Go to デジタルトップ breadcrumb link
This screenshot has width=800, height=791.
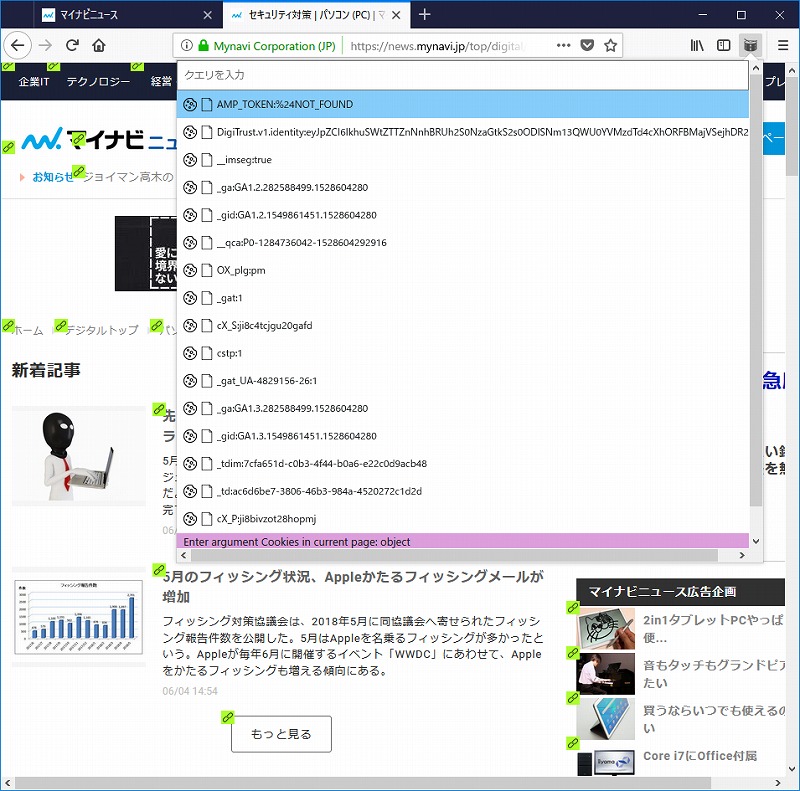click(x=102, y=330)
